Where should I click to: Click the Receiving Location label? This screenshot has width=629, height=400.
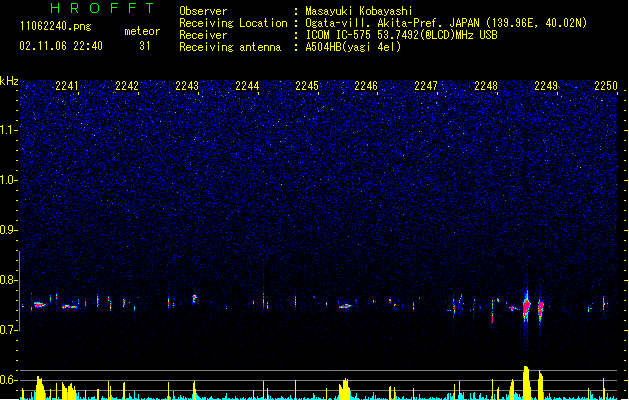coord(233,23)
